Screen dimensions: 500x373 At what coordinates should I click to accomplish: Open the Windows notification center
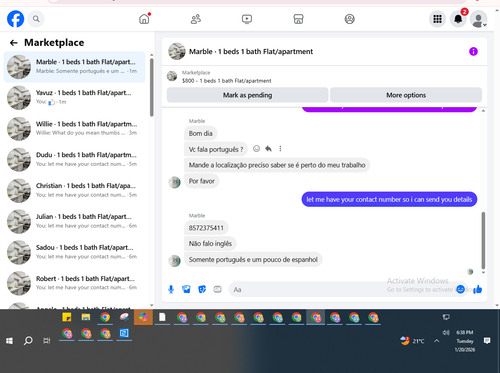(x=487, y=341)
